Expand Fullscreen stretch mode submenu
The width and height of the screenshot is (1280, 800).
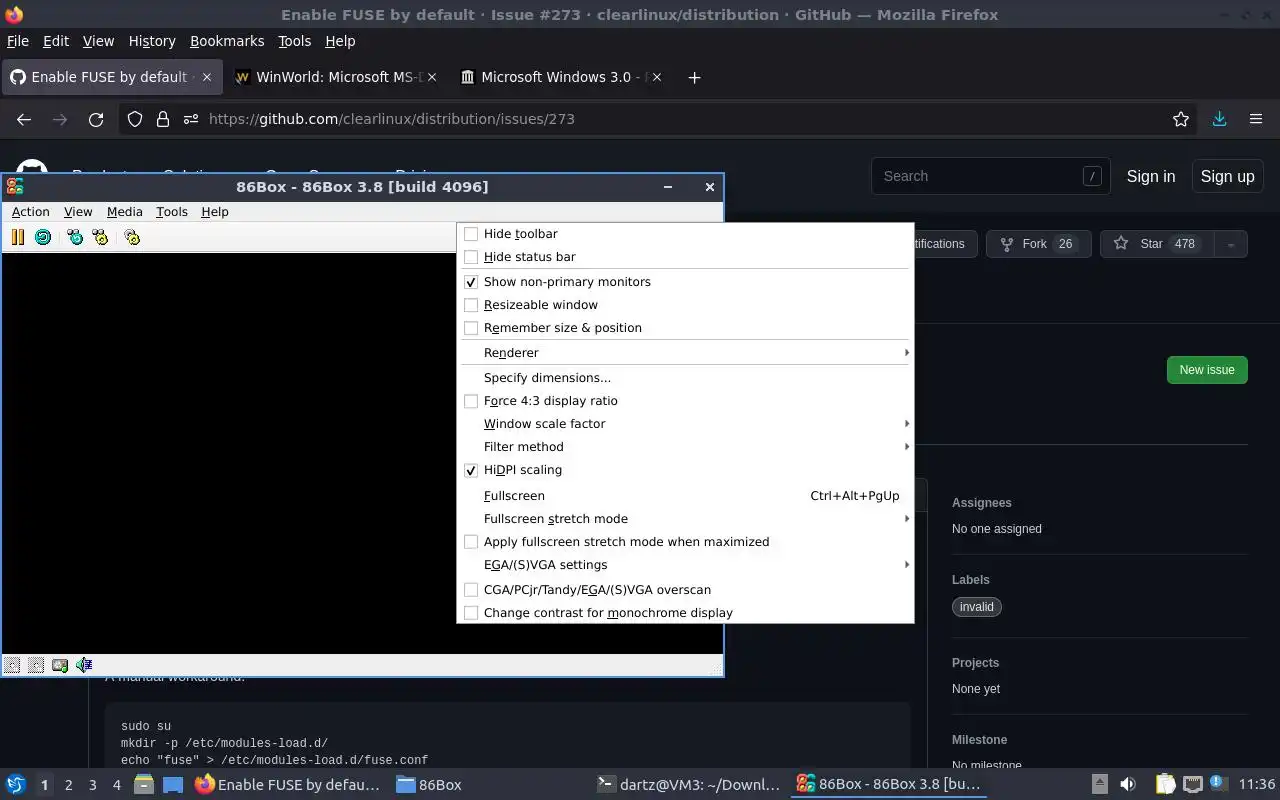(x=685, y=519)
